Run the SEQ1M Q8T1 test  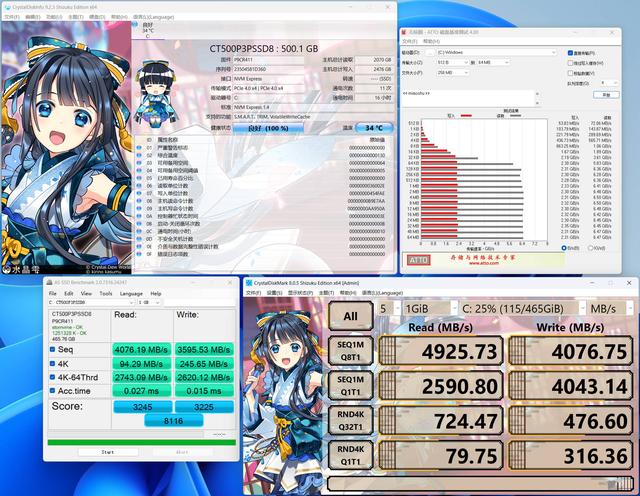point(351,351)
